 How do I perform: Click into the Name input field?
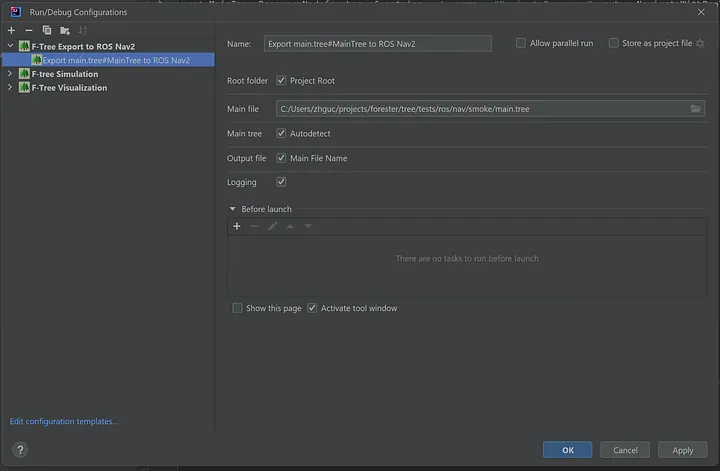(377, 44)
